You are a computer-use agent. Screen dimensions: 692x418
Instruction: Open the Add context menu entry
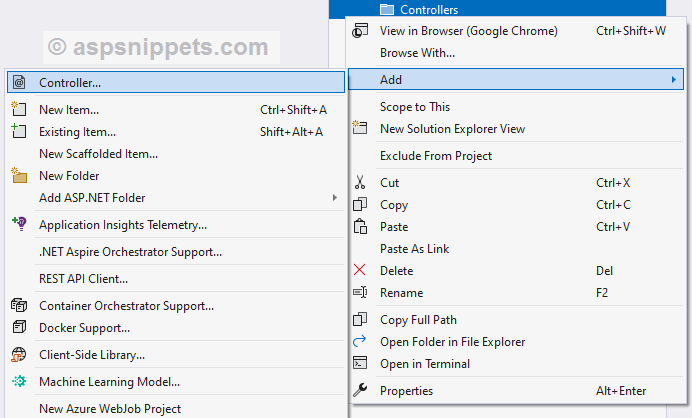(x=515, y=79)
